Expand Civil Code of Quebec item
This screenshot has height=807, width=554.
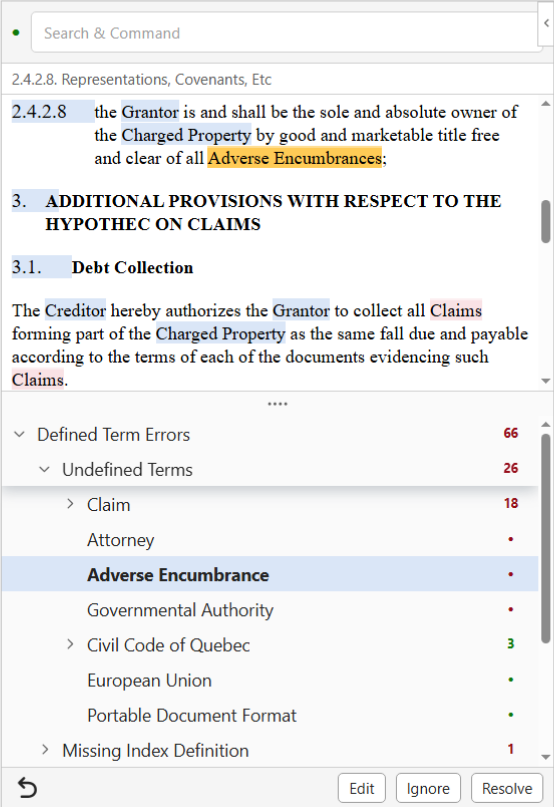[70, 644]
